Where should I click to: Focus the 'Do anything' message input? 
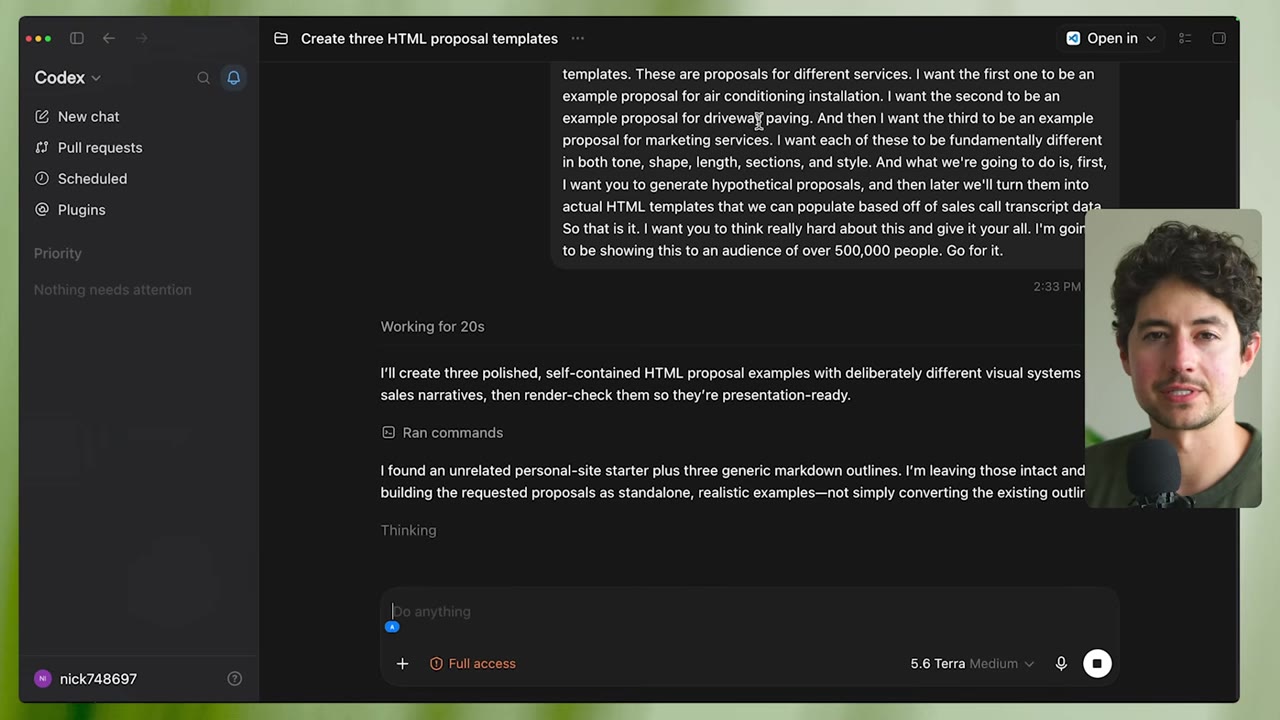click(748, 612)
